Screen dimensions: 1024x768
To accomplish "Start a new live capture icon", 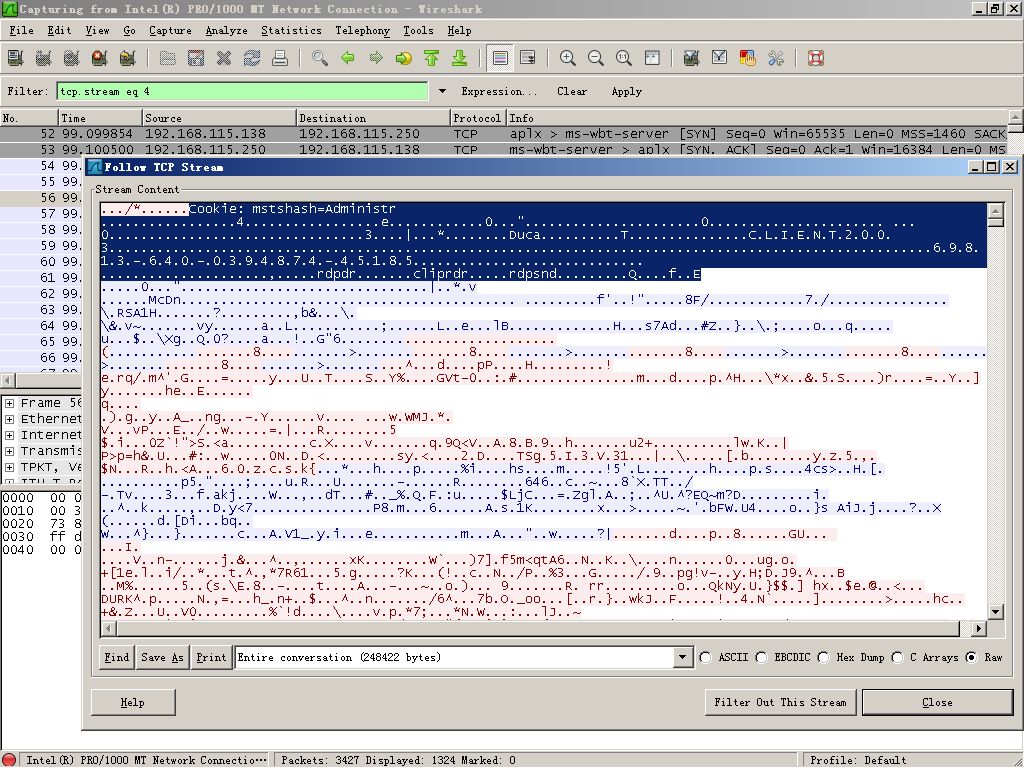I will pos(72,58).
